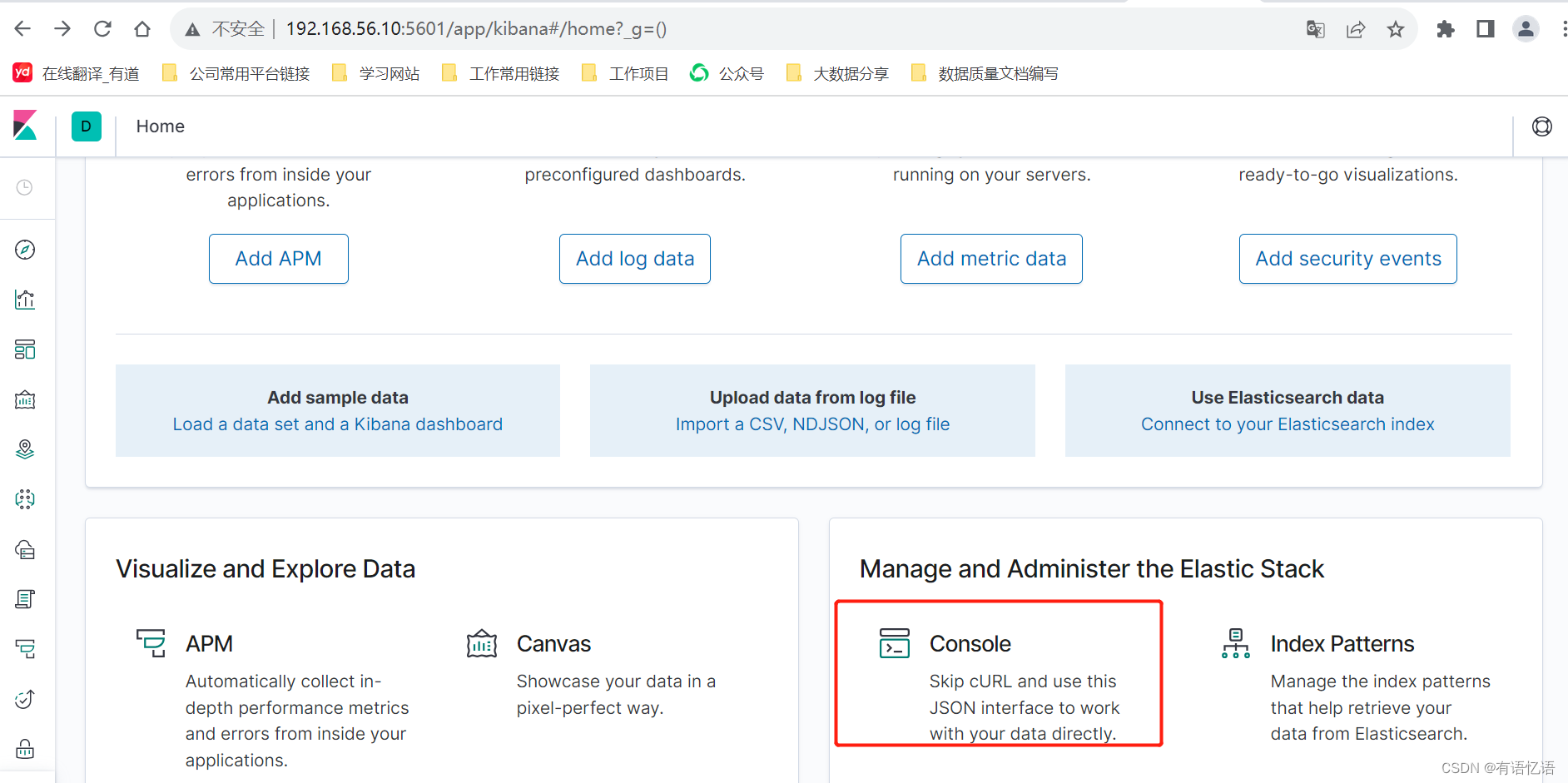The height and width of the screenshot is (783, 1568).
Task: Toggle browser side panel icon
Action: click(1486, 29)
